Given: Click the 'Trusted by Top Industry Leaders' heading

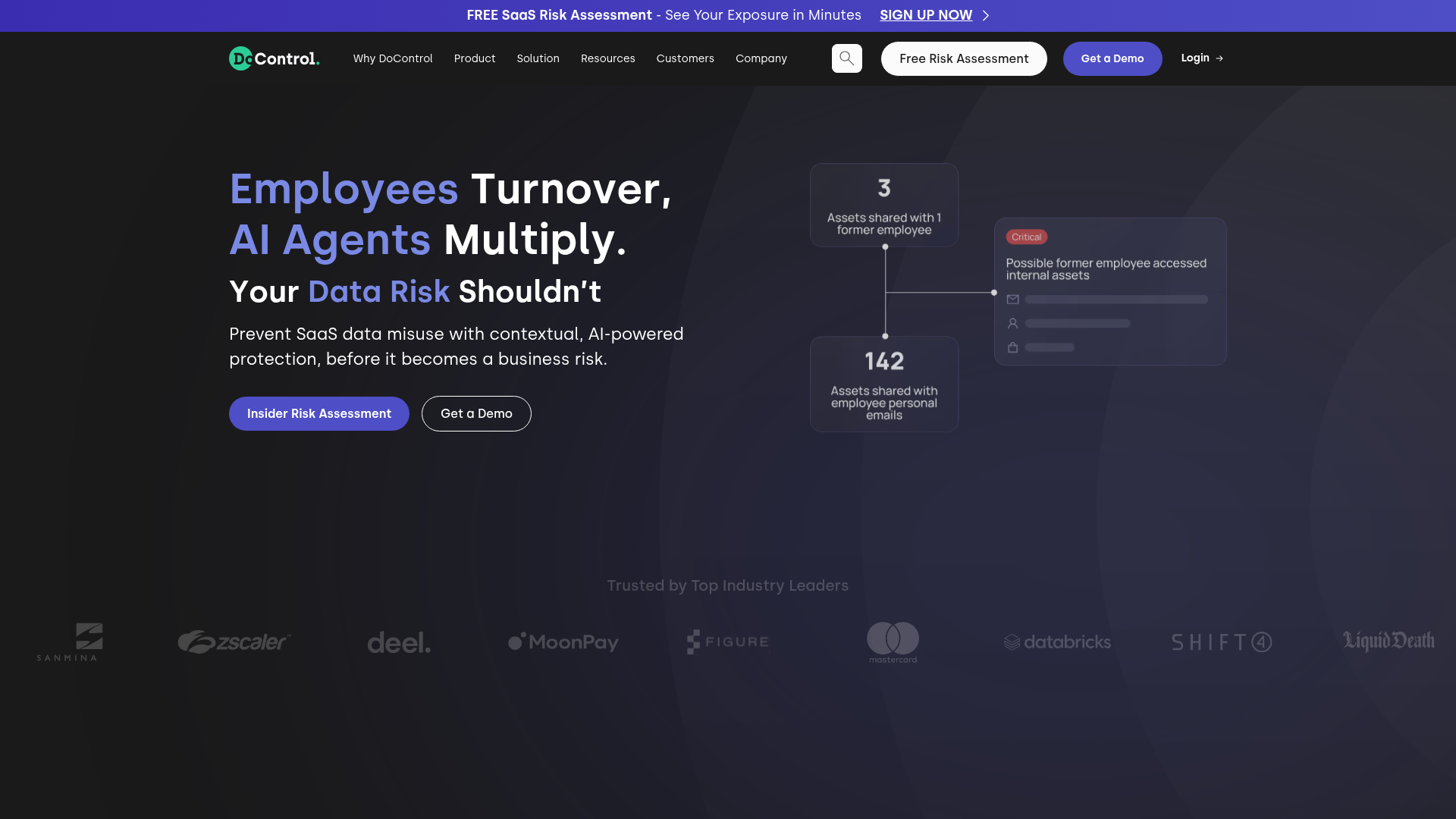Looking at the screenshot, I should pyautogui.click(x=728, y=585).
